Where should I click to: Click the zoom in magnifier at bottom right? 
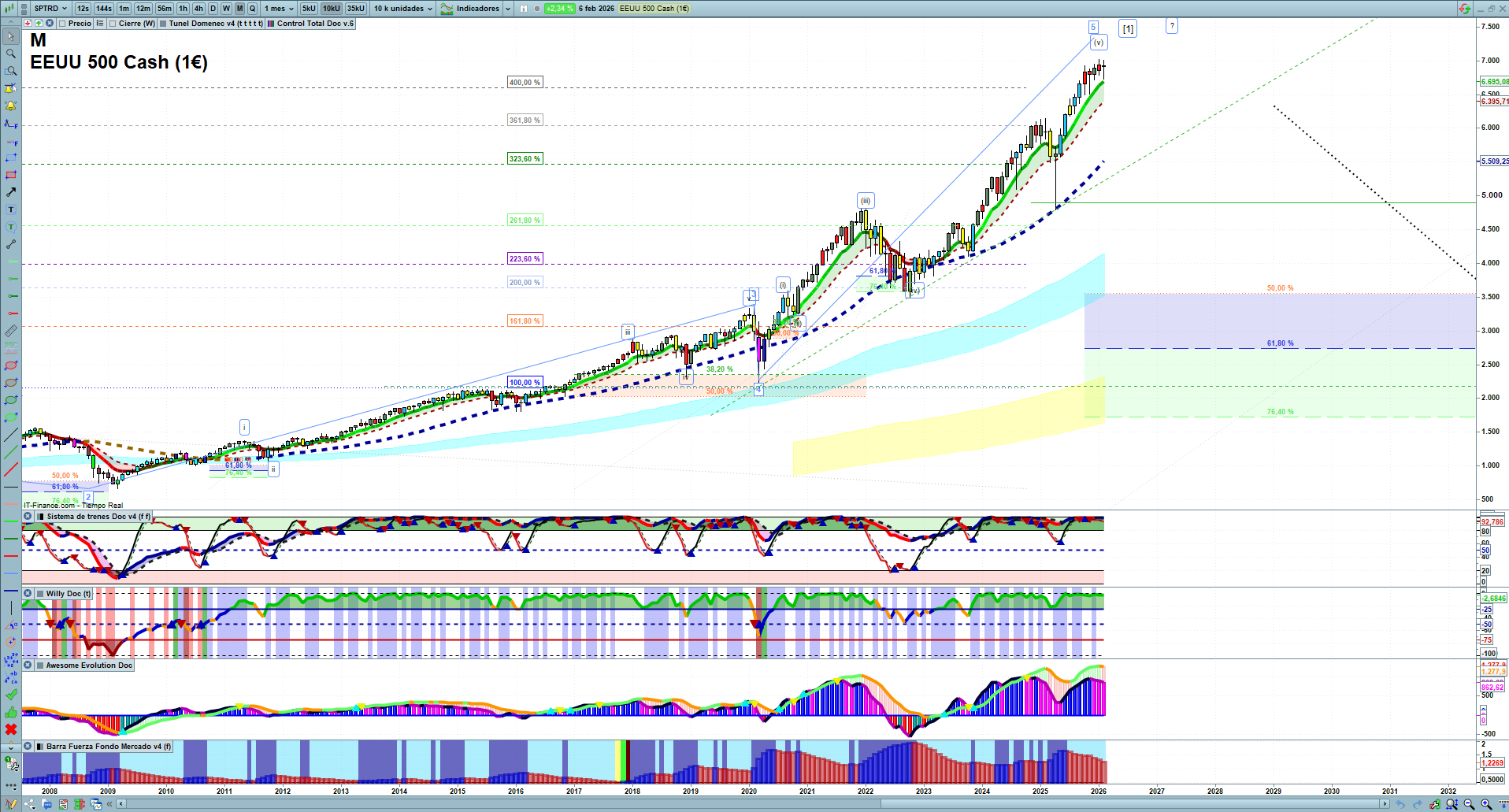pos(1486,804)
